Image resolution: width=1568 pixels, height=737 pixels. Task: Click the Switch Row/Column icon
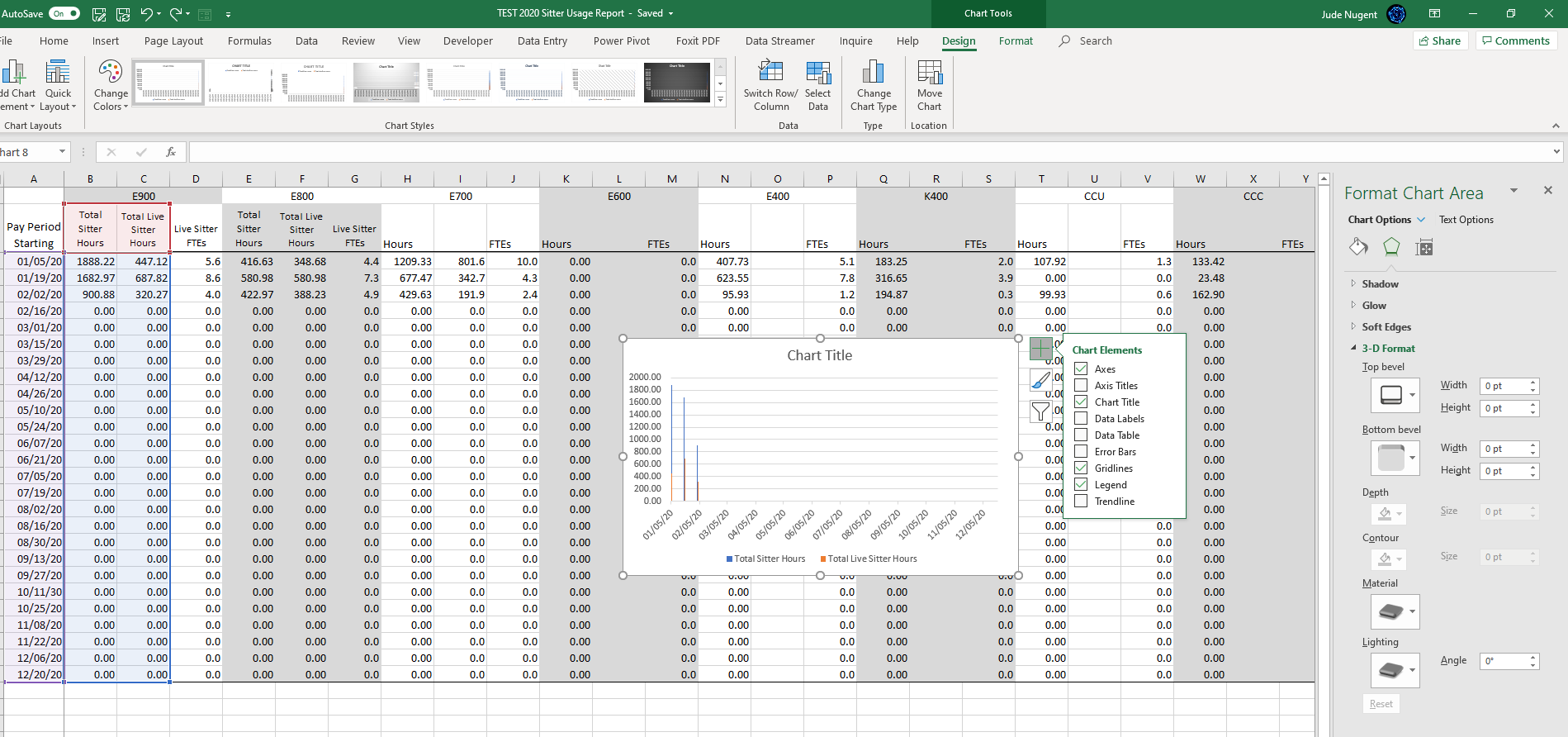(770, 73)
